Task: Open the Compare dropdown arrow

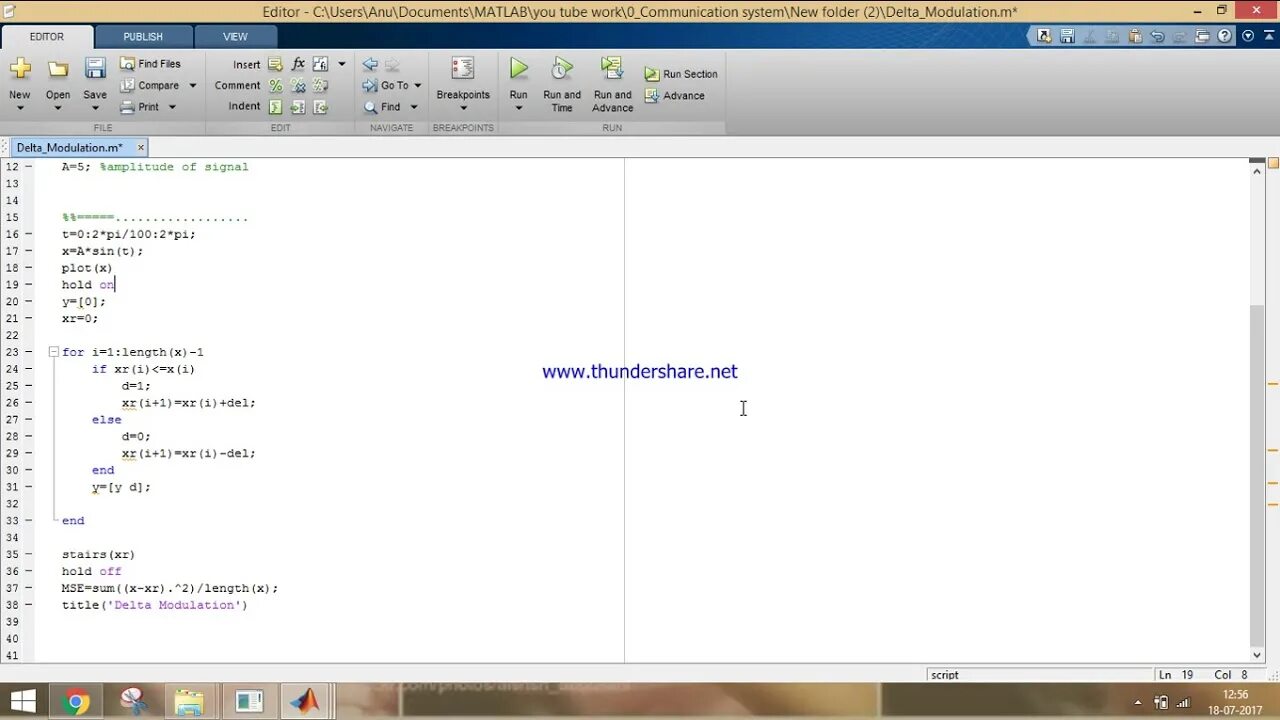Action: 193,86
